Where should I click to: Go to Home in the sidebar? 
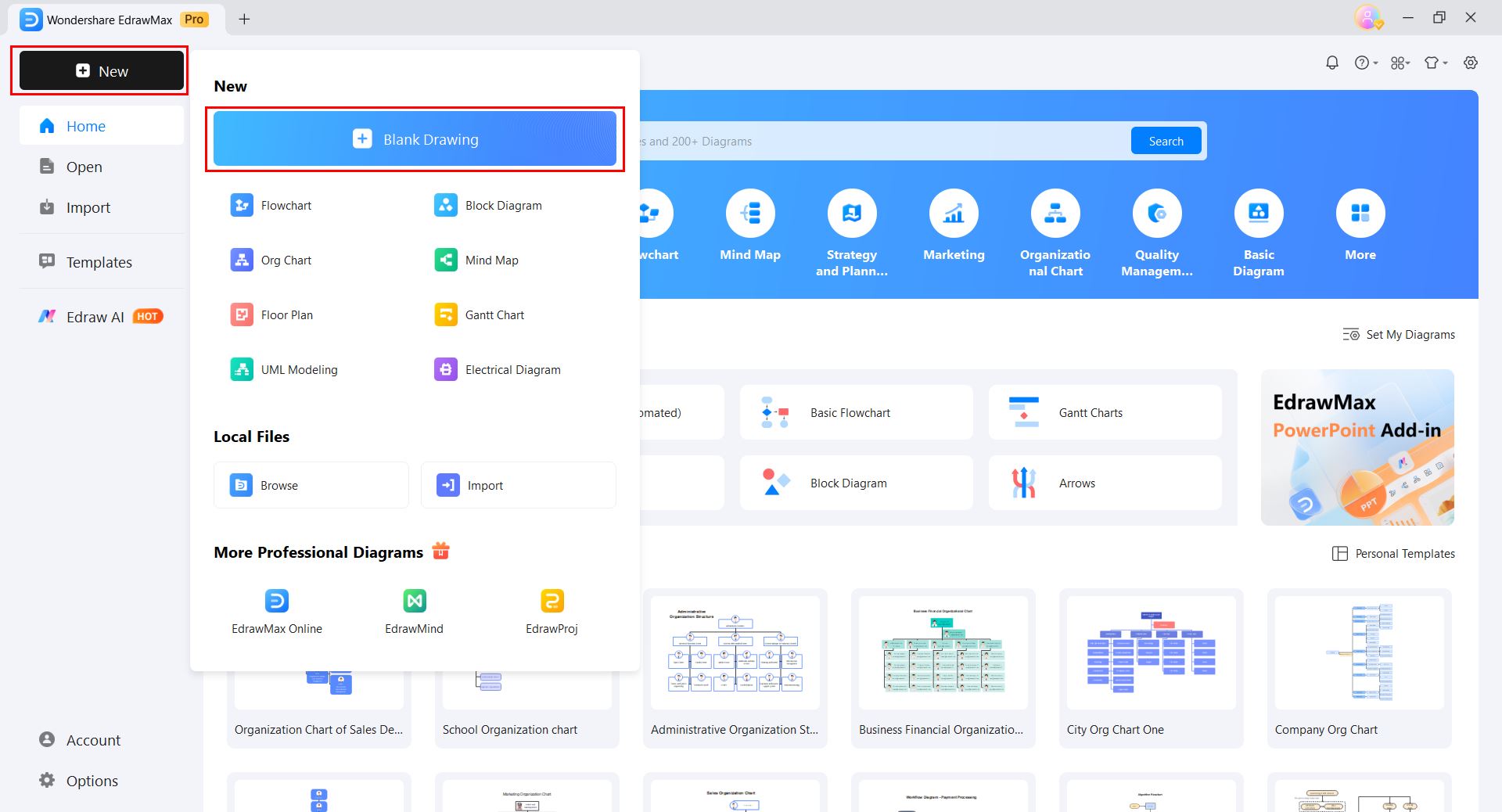tap(102, 126)
